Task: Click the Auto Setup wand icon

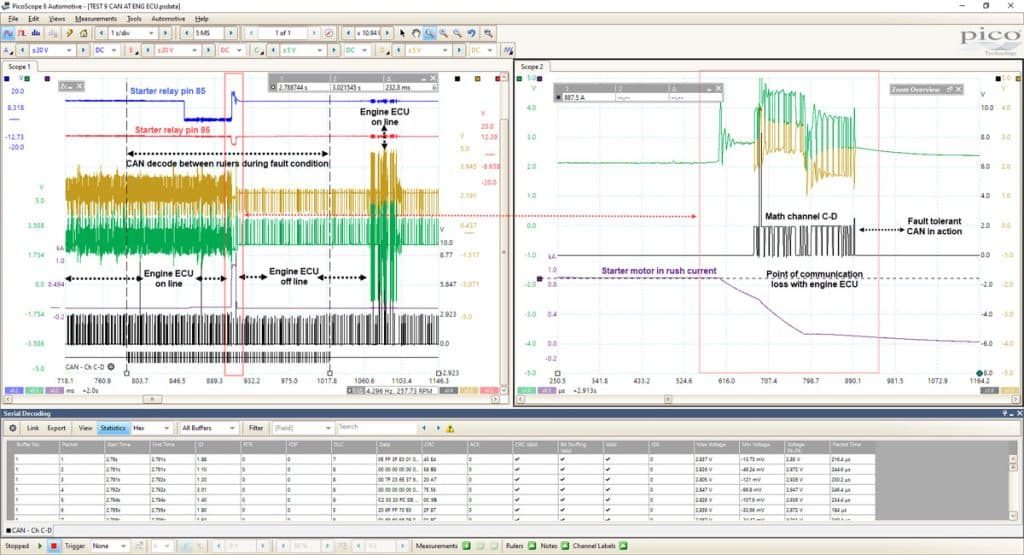Action: (69, 33)
